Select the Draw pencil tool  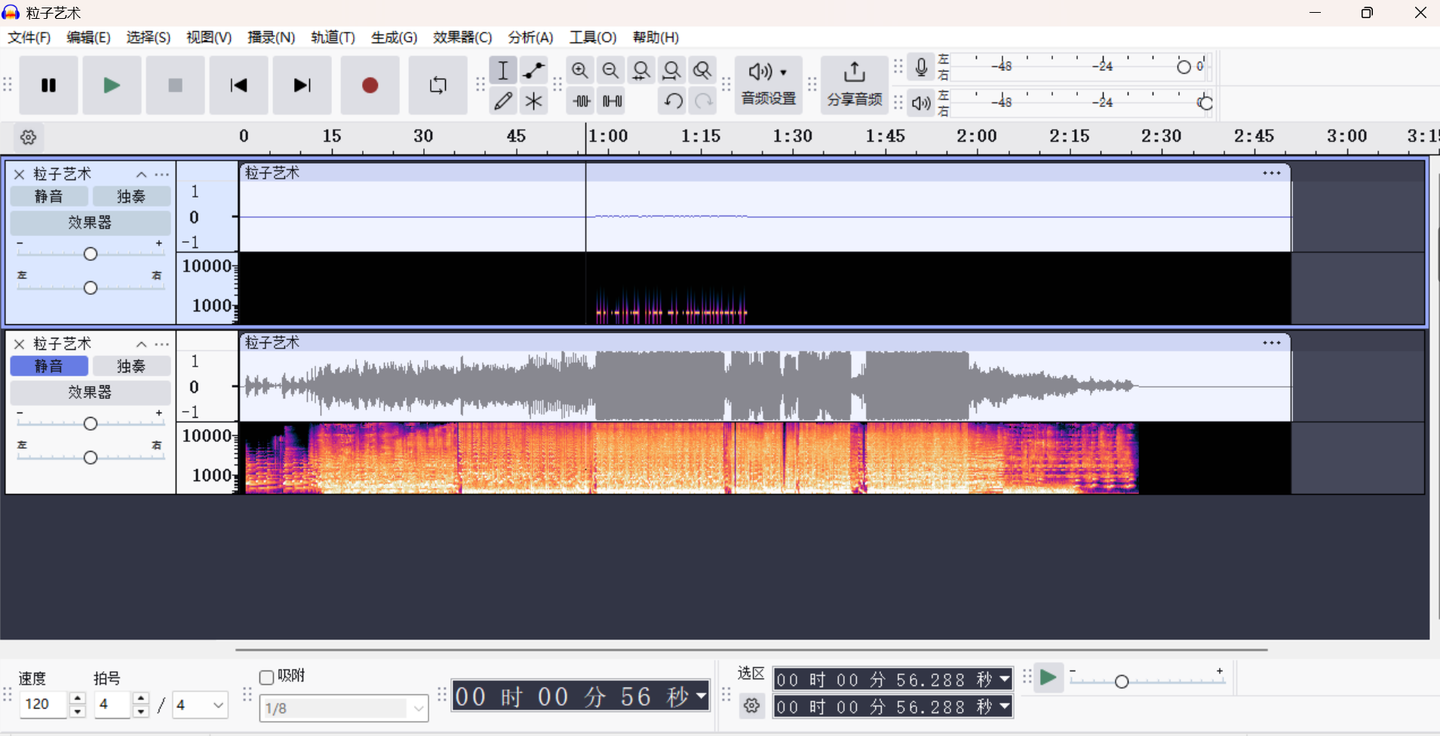point(503,101)
